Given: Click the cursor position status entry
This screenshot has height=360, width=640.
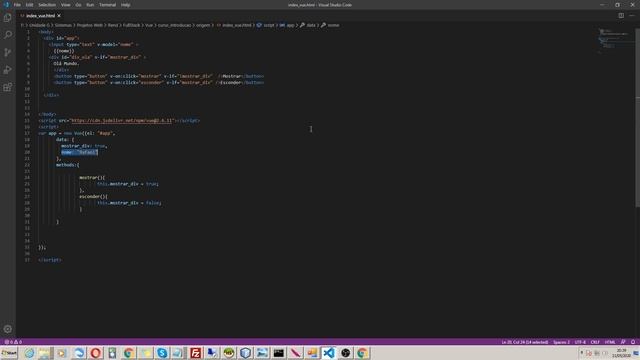Looking at the screenshot, I should click(x=524, y=342).
